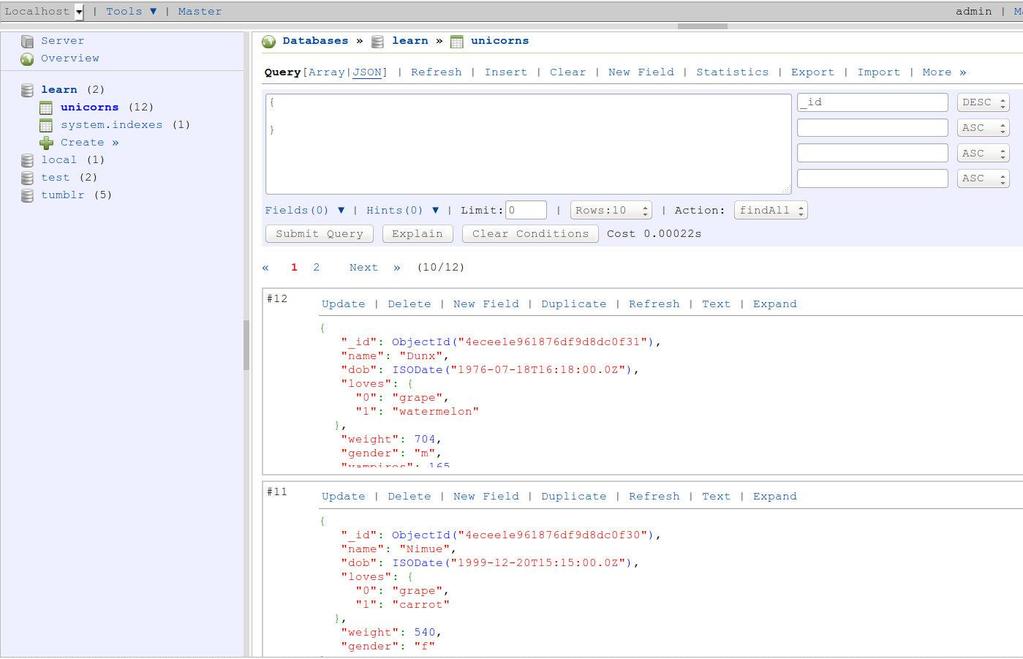Screen dimensions: 1023x659
Task: Click the horizontal scrollbar under top bar
Action: click(703, 27)
